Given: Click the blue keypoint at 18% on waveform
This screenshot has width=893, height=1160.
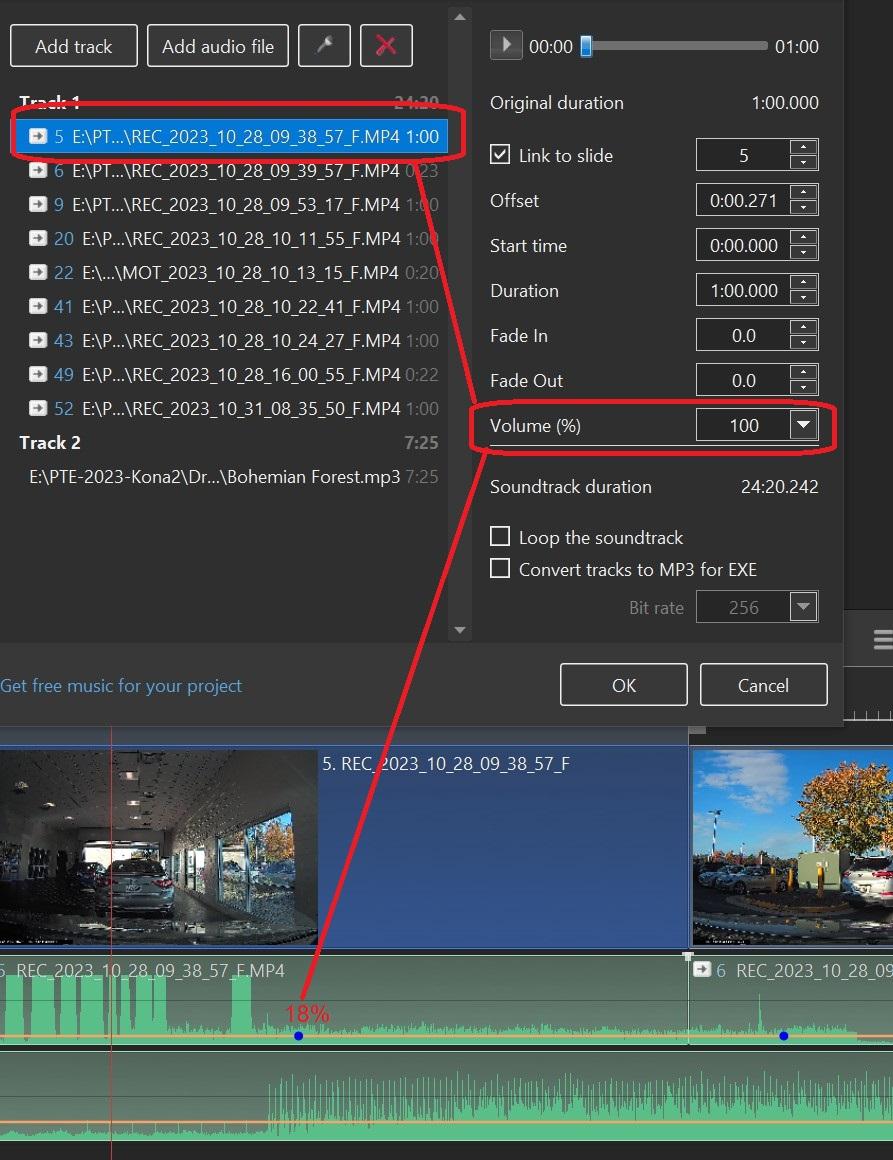Looking at the screenshot, I should [x=298, y=1036].
